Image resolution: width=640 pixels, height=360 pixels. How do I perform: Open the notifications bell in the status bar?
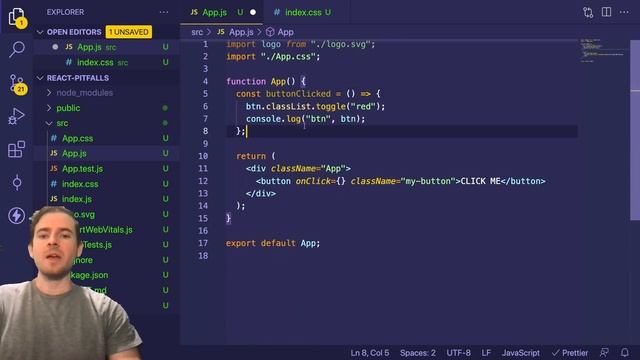[x=624, y=352]
